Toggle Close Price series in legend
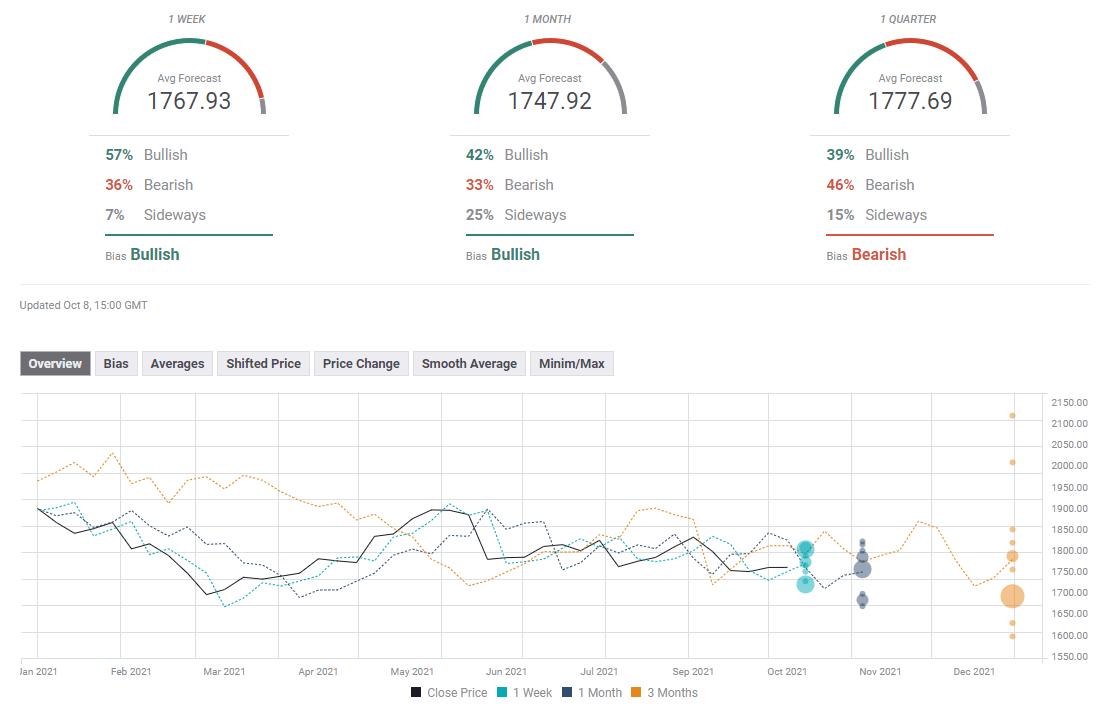This screenshot has width=1112, height=712. coord(449,692)
